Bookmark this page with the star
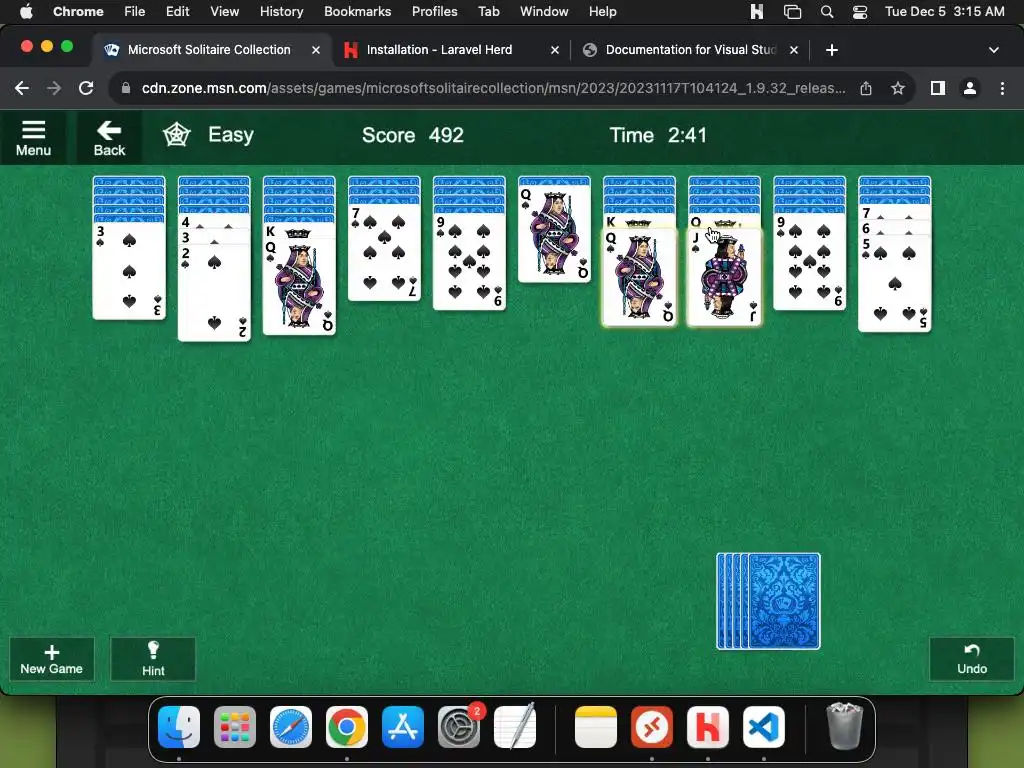The width and height of the screenshot is (1024, 768). [898, 88]
